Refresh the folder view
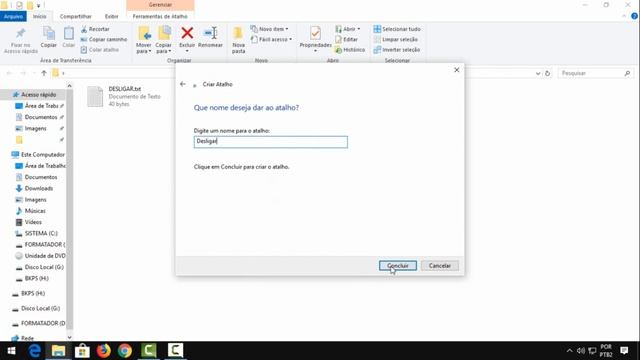 (x=547, y=73)
